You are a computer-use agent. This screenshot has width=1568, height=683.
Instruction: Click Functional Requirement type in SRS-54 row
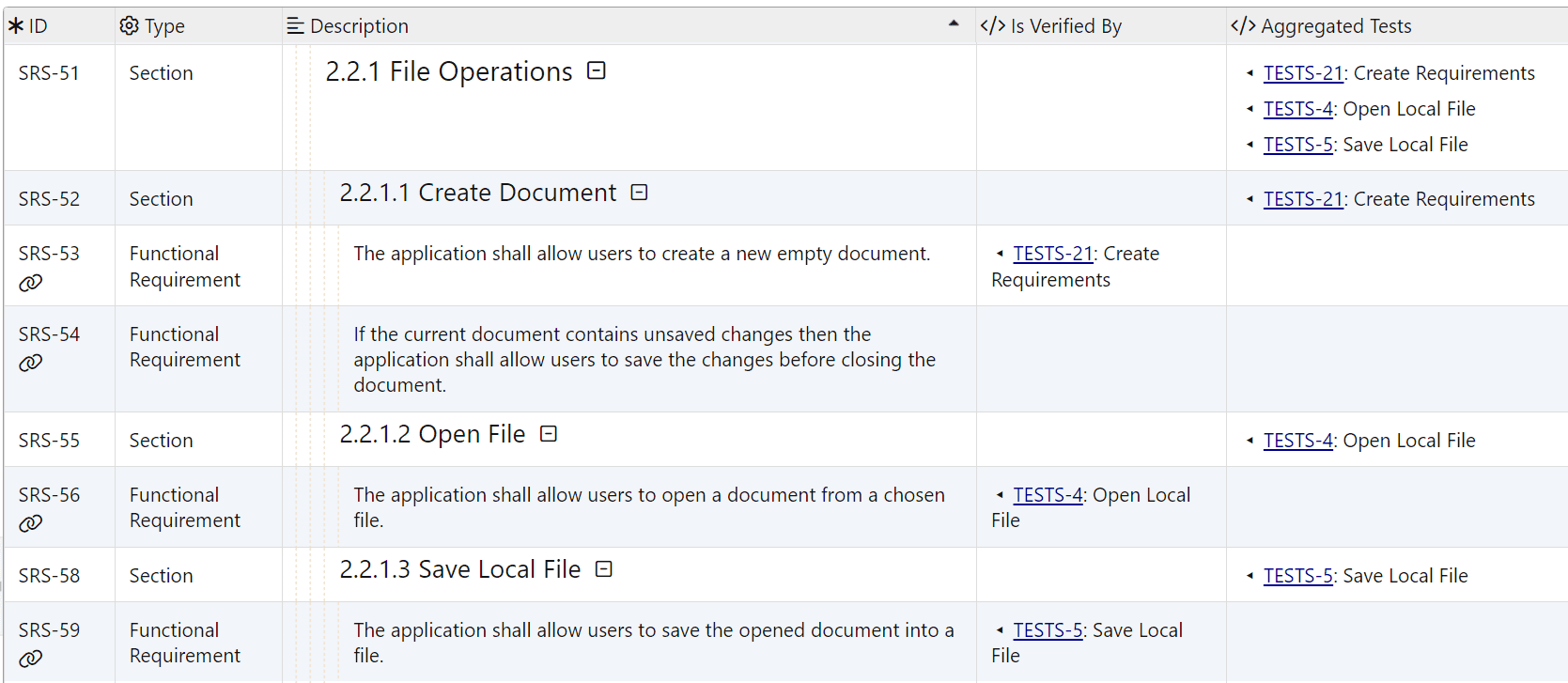(x=185, y=348)
